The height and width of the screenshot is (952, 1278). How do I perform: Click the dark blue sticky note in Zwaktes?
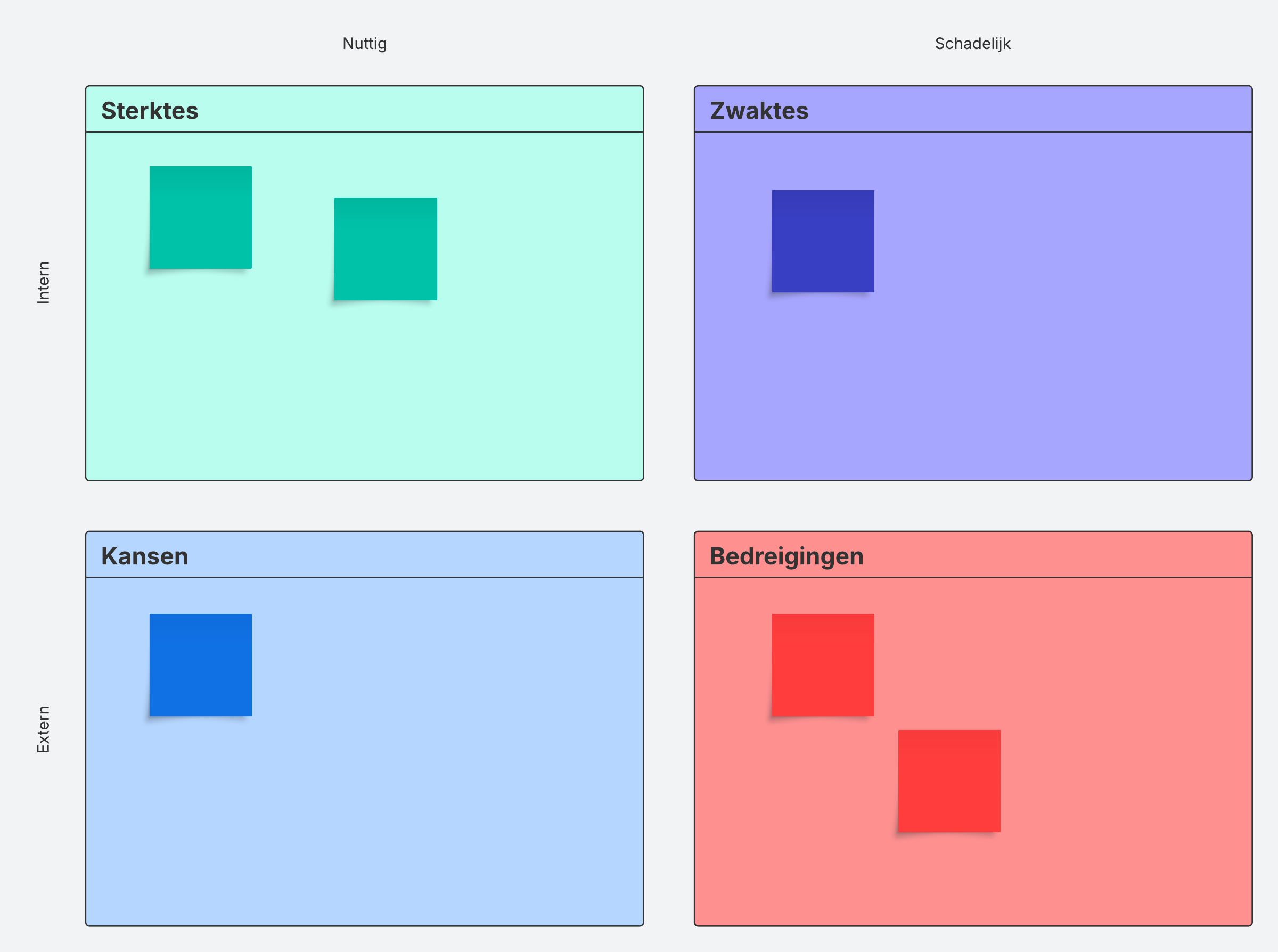[823, 241]
